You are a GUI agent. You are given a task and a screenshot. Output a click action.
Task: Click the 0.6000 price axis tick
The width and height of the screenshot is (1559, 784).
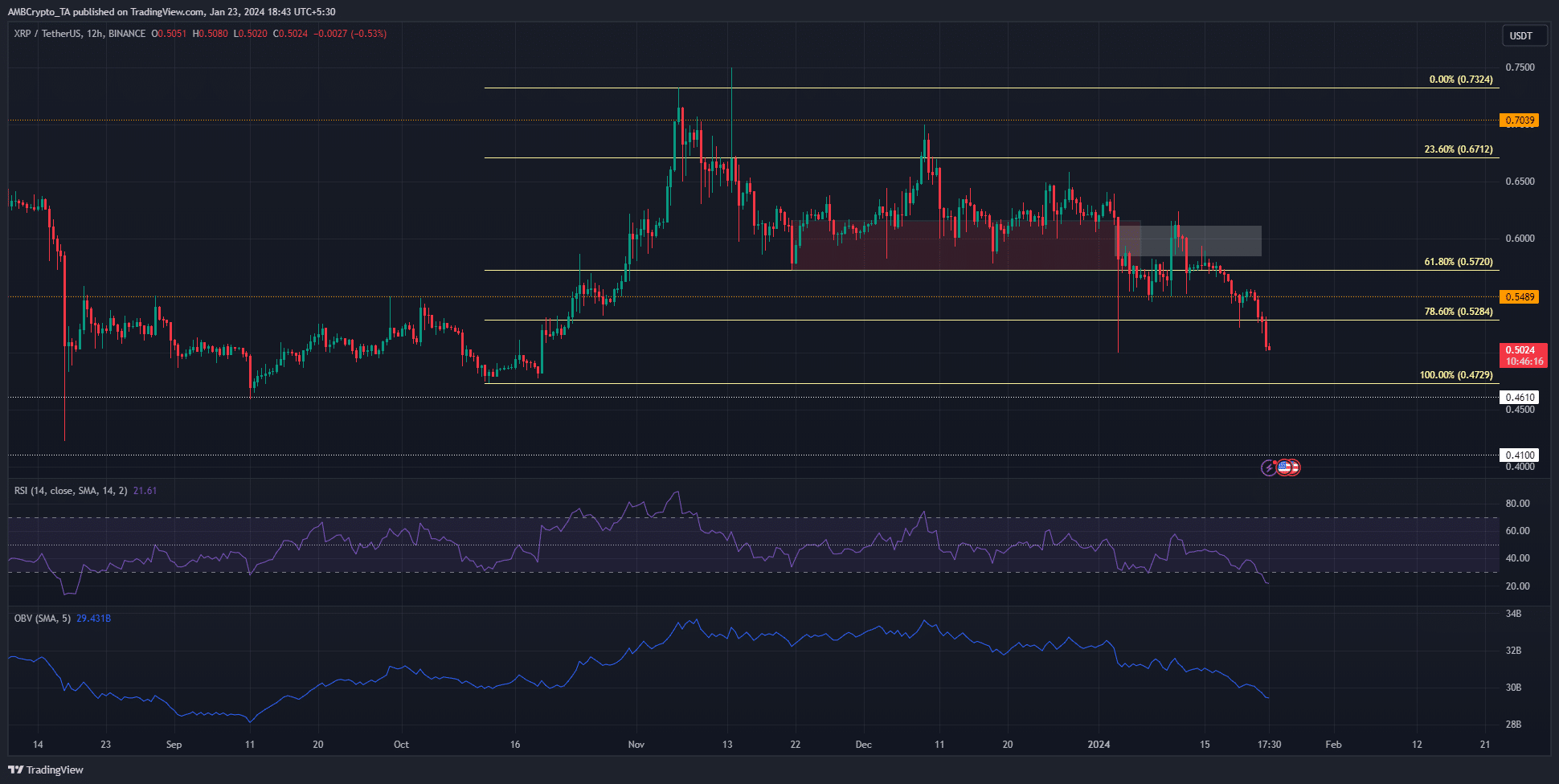point(1520,239)
